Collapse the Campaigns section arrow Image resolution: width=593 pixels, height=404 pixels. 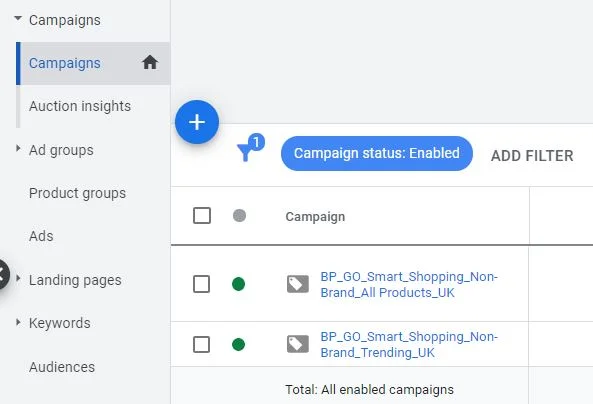click(18, 18)
